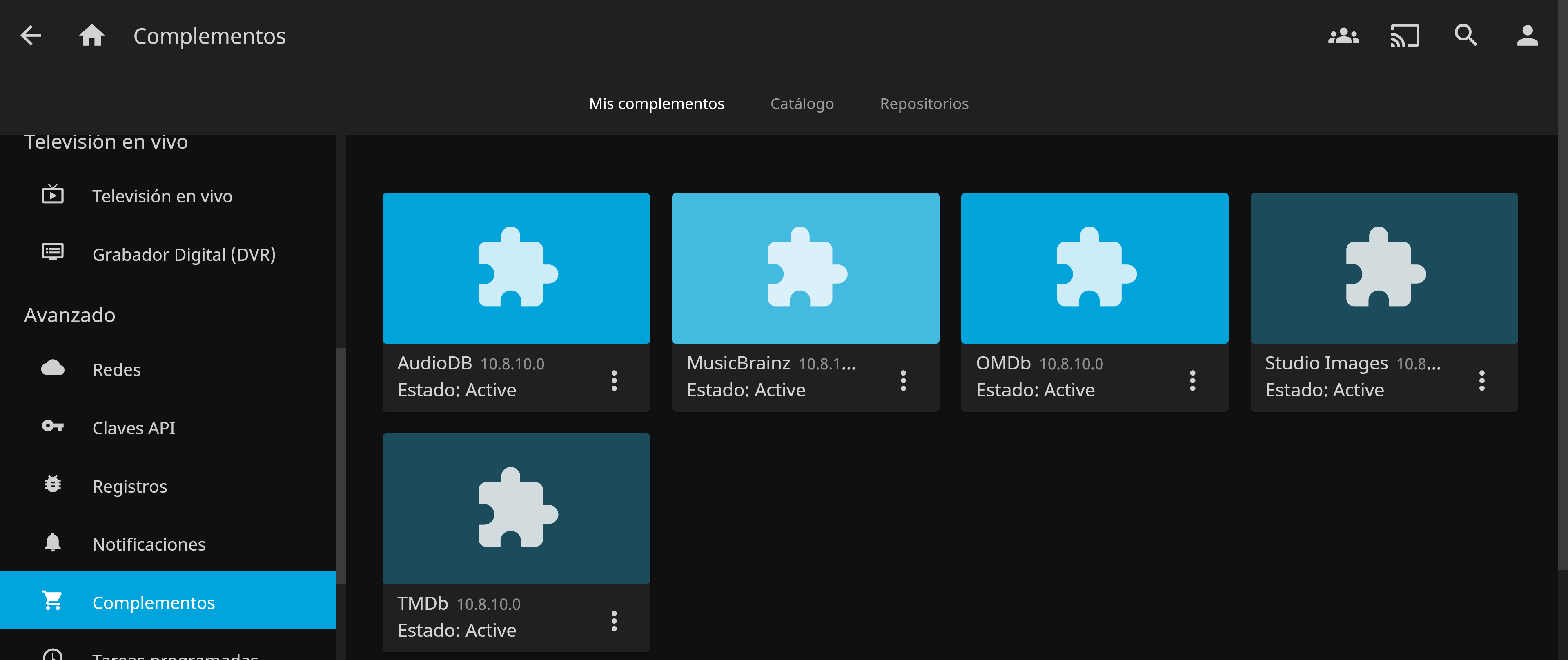This screenshot has width=1568, height=660.
Task: Click the Notificaciones bell icon
Action: 52,542
